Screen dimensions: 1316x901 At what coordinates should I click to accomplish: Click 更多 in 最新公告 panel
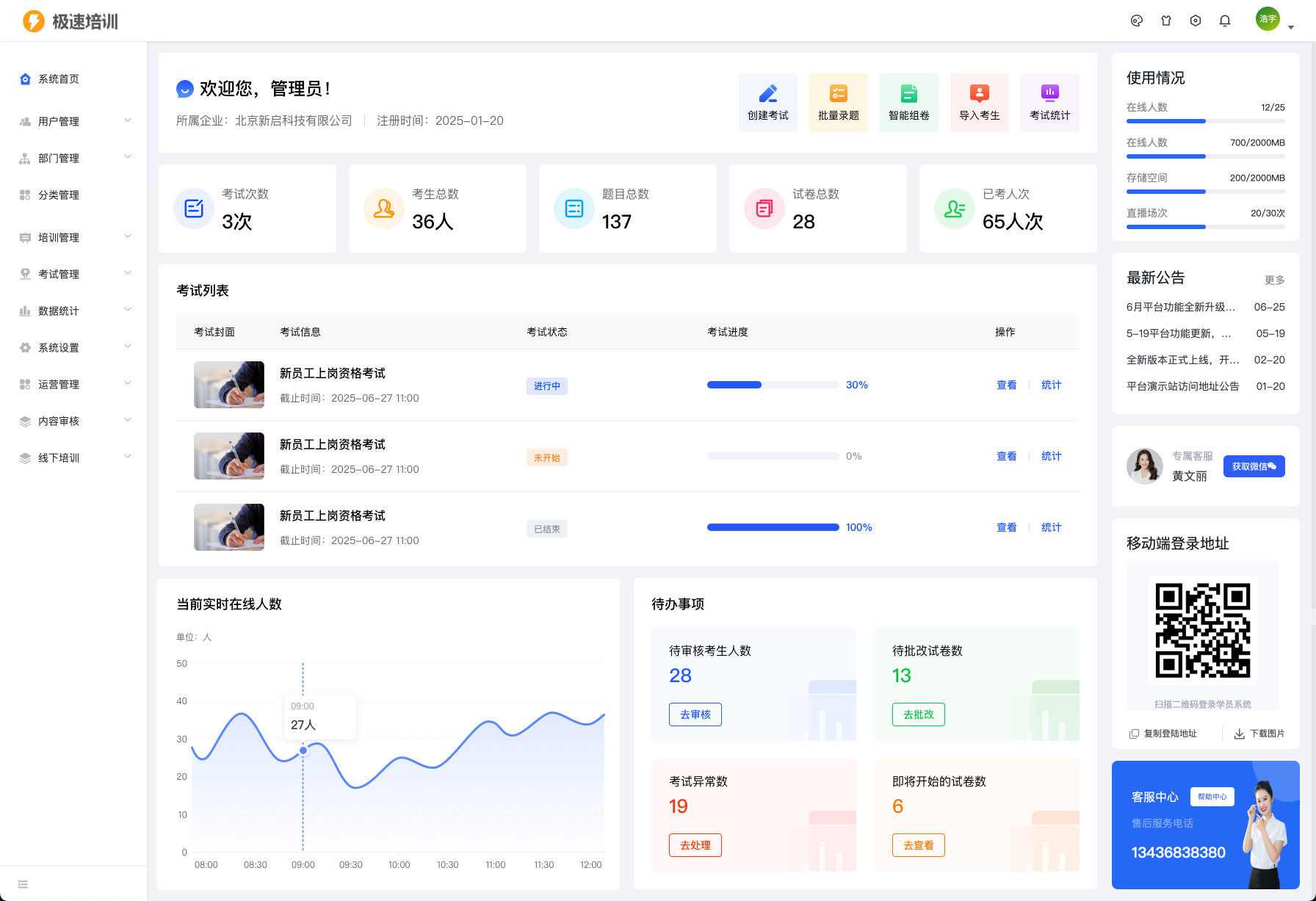pos(1274,280)
